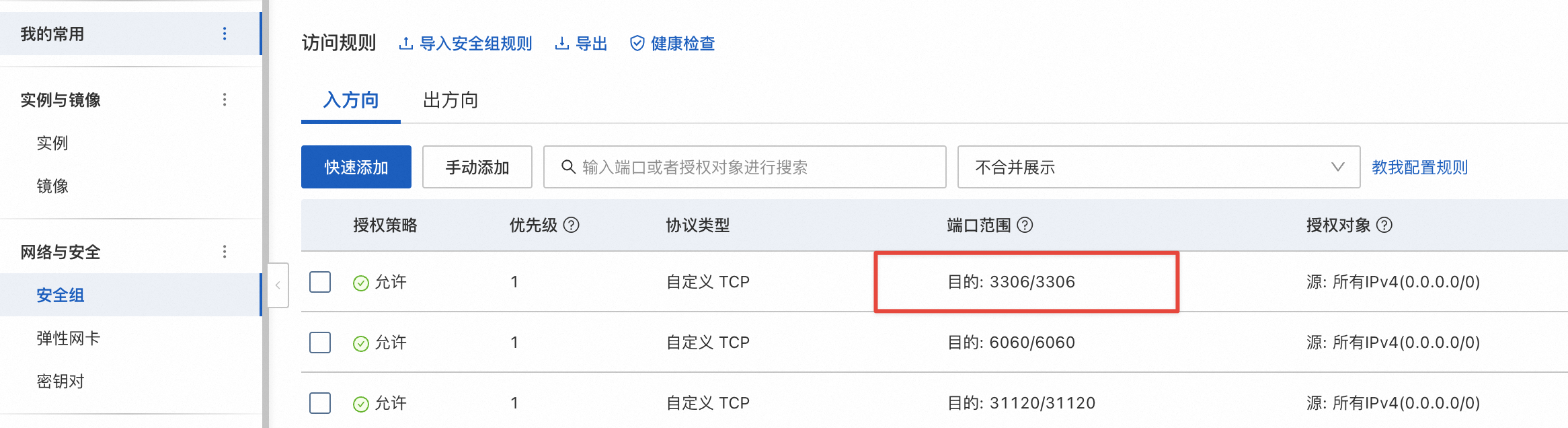
Task: Tick the checkbox for port 3306 rule
Action: point(320,282)
